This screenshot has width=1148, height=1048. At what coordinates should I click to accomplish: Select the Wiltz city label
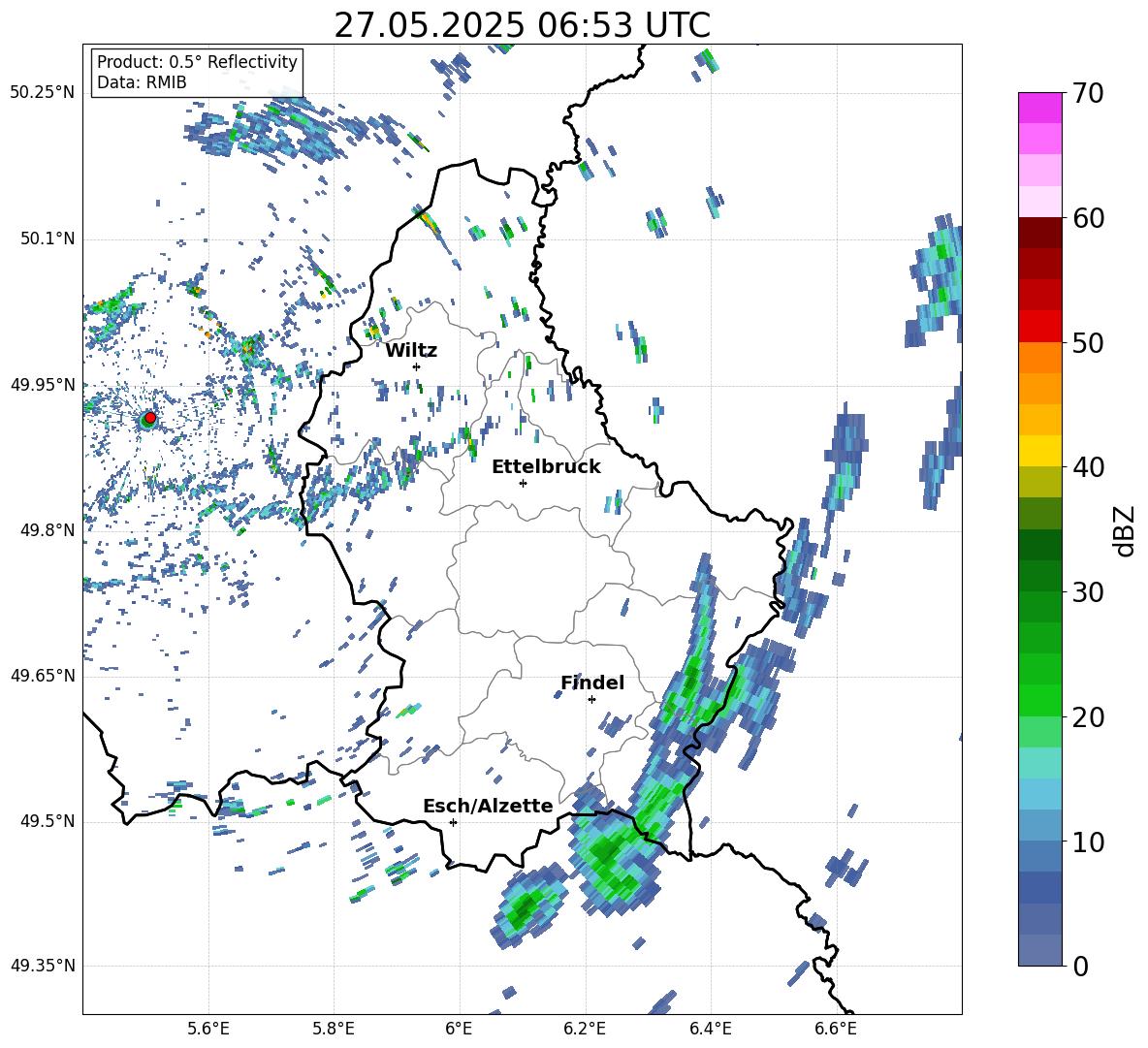tap(411, 351)
